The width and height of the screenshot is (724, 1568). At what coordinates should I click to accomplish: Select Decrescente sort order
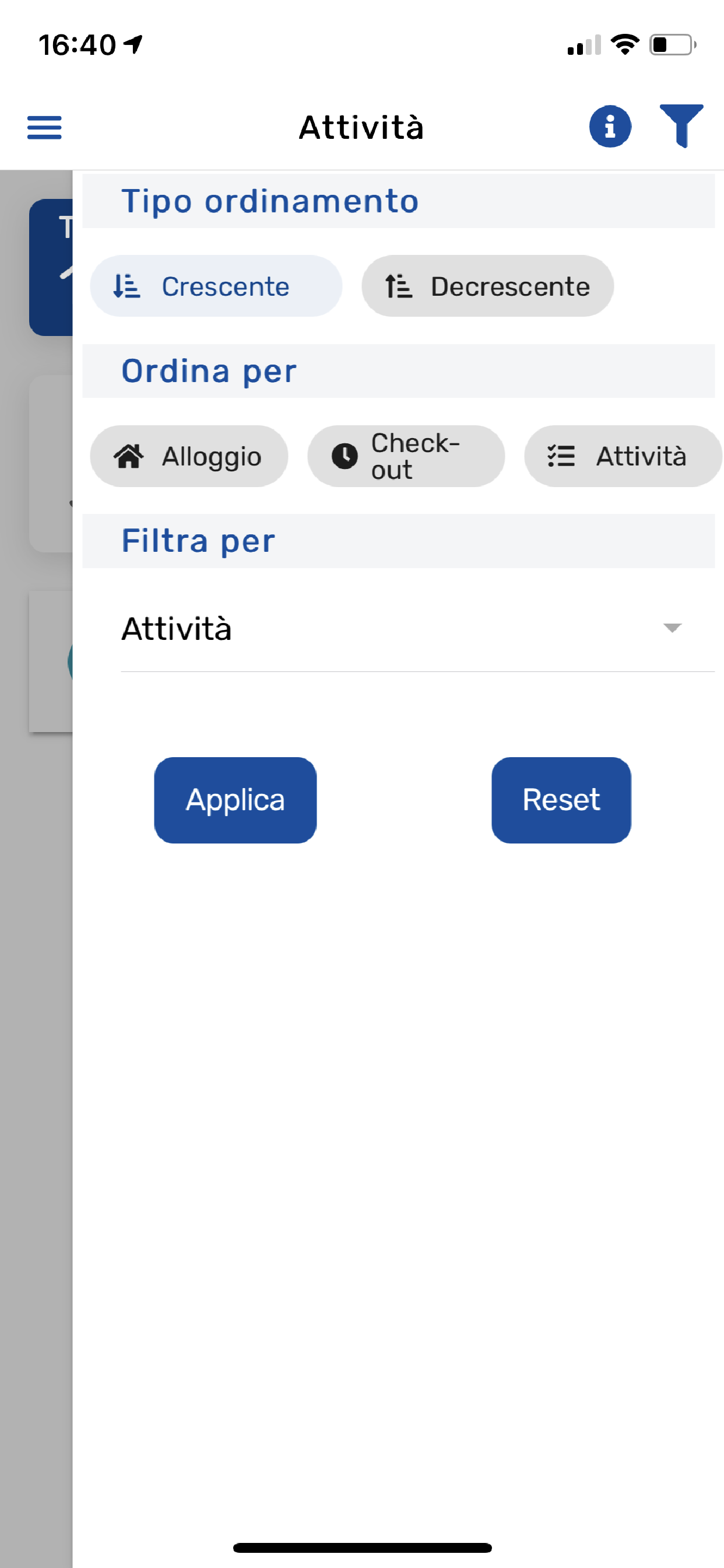point(487,286)
